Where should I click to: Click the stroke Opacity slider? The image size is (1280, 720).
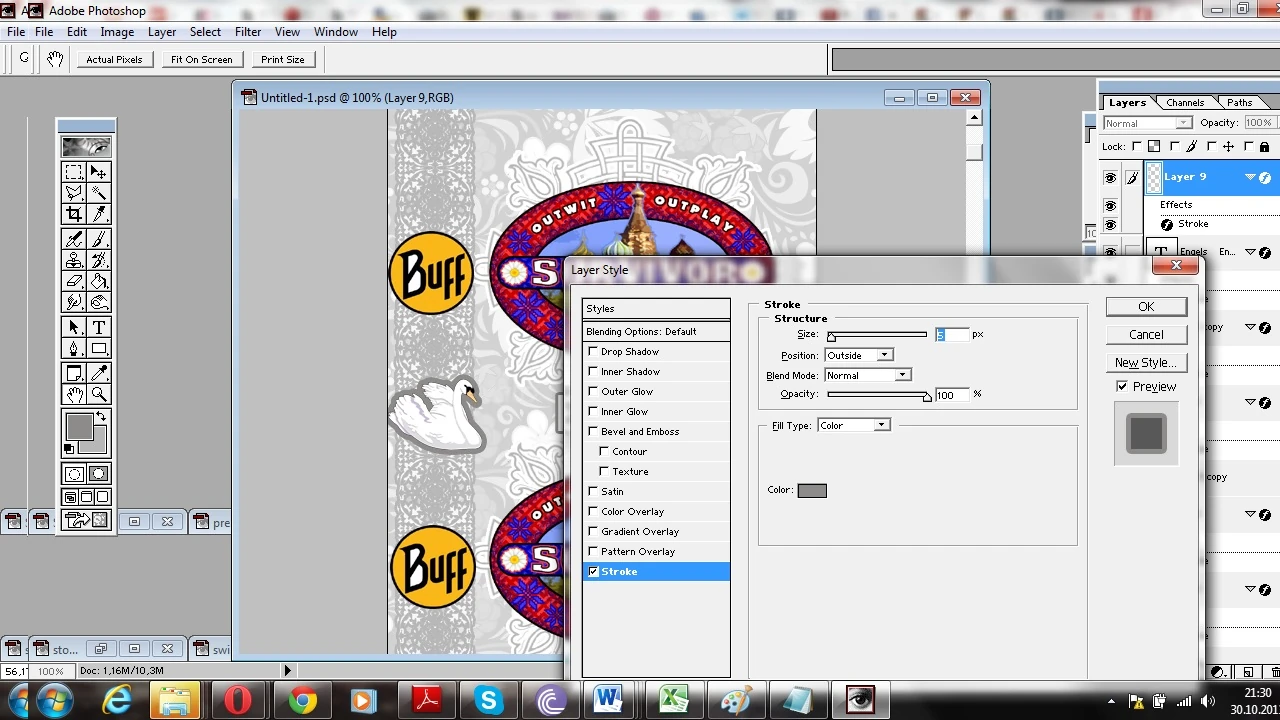coord(879,395)
